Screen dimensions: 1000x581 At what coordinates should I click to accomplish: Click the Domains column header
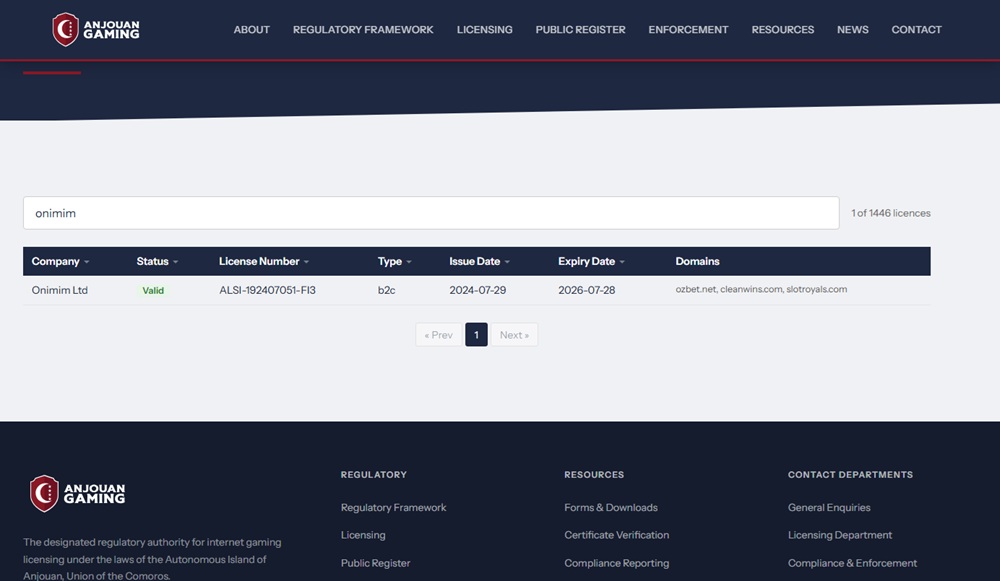[697, 261]
